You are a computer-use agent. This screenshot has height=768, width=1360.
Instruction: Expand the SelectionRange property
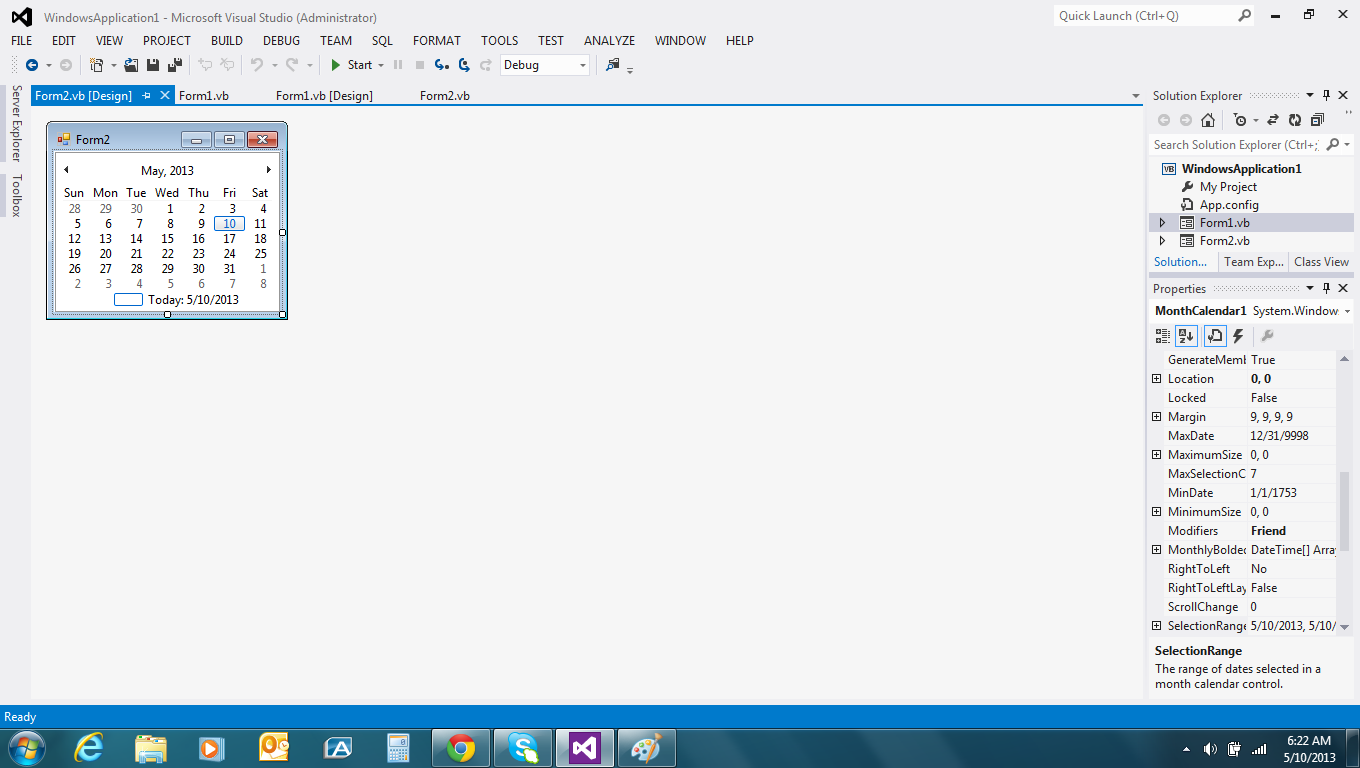click(1157, 626)
